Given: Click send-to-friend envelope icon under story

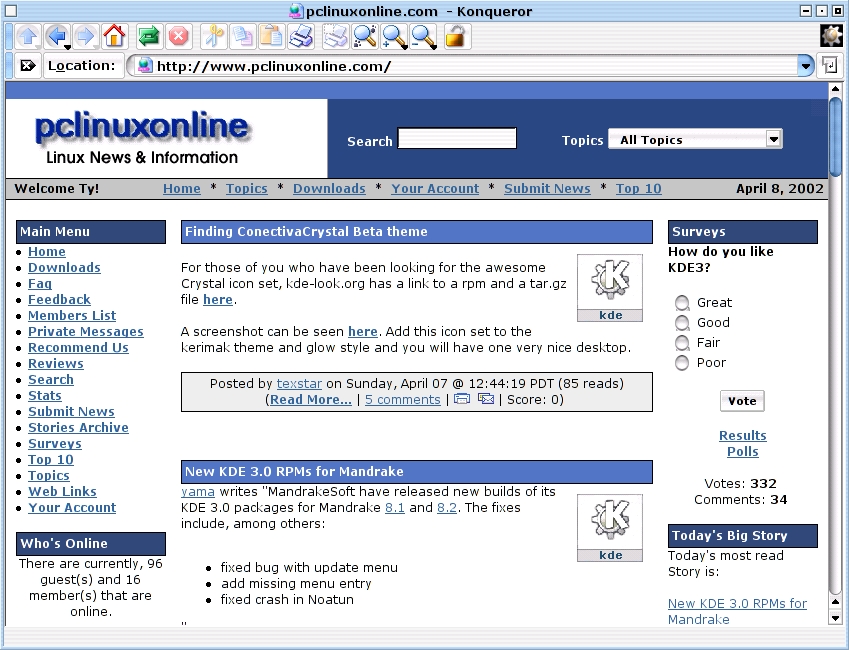Looking at the screenshot, I should pyautogui.click(x=486, y=399).
